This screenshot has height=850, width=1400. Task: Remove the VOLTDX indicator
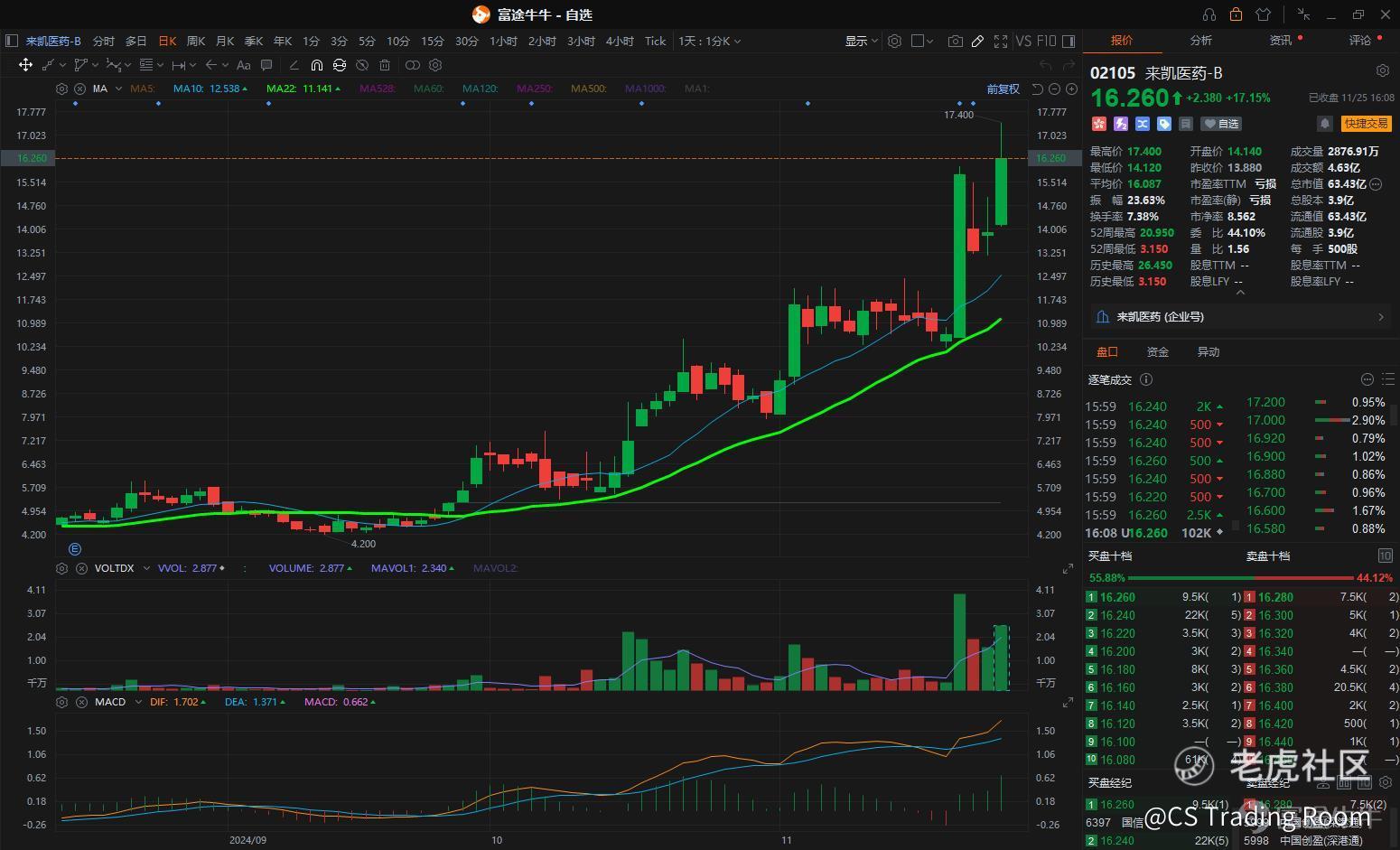(79, 568)
